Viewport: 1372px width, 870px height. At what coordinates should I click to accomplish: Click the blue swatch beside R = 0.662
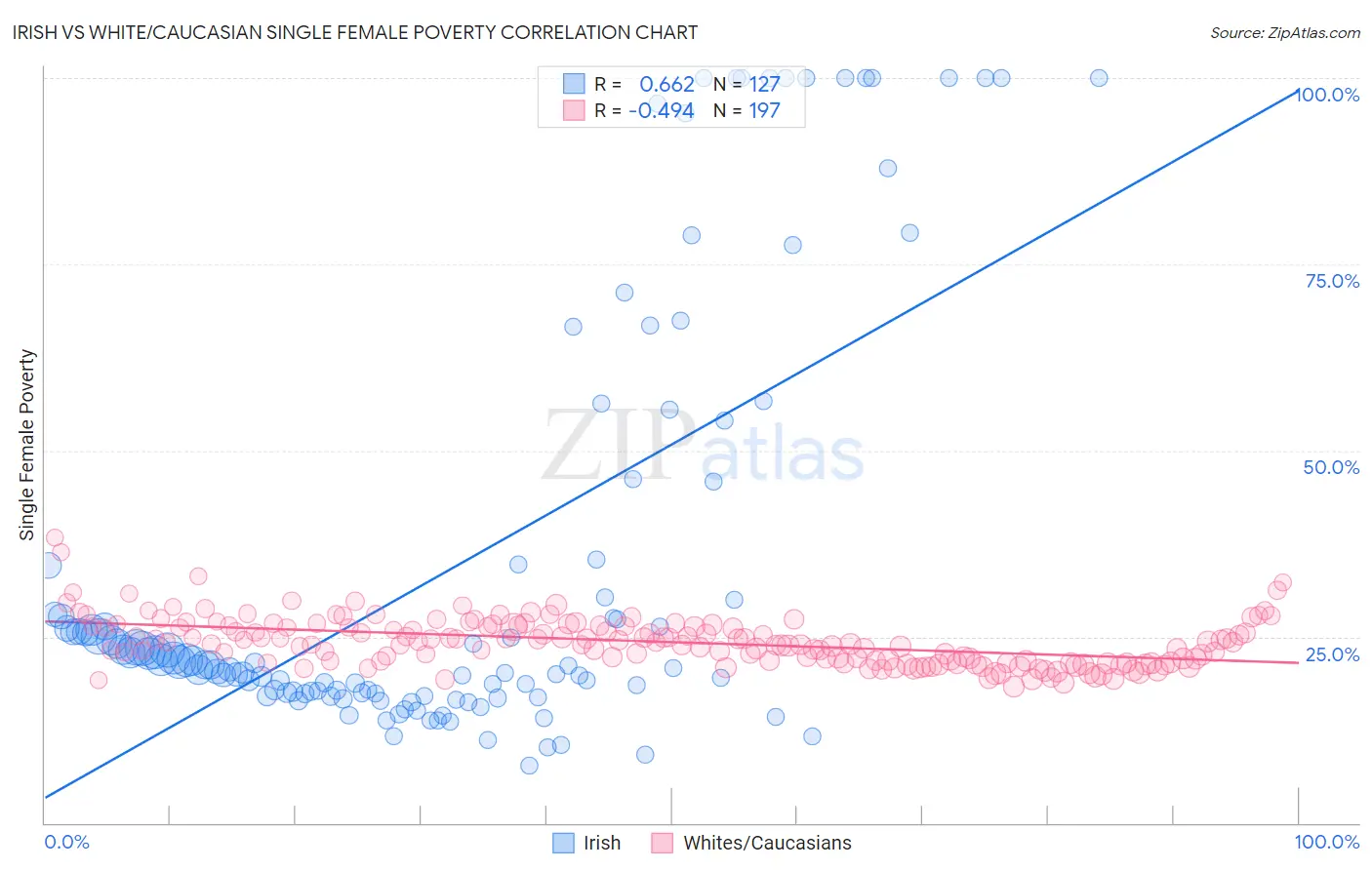[574, 84]
